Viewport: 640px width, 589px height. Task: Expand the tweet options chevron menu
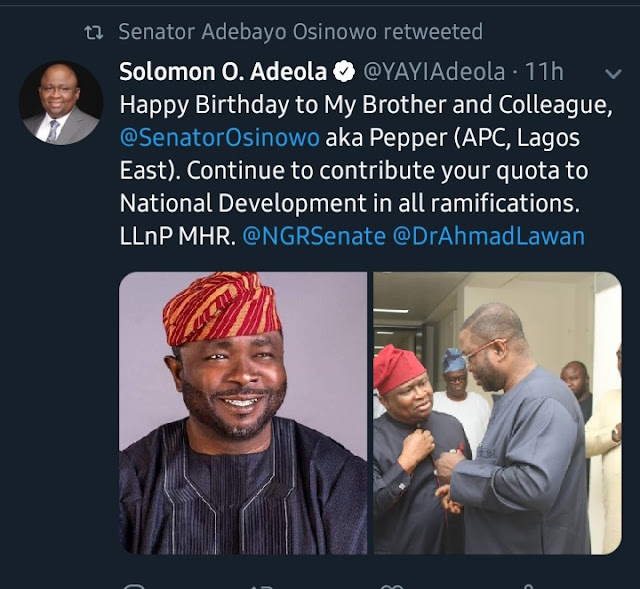(x=614, y=73)
